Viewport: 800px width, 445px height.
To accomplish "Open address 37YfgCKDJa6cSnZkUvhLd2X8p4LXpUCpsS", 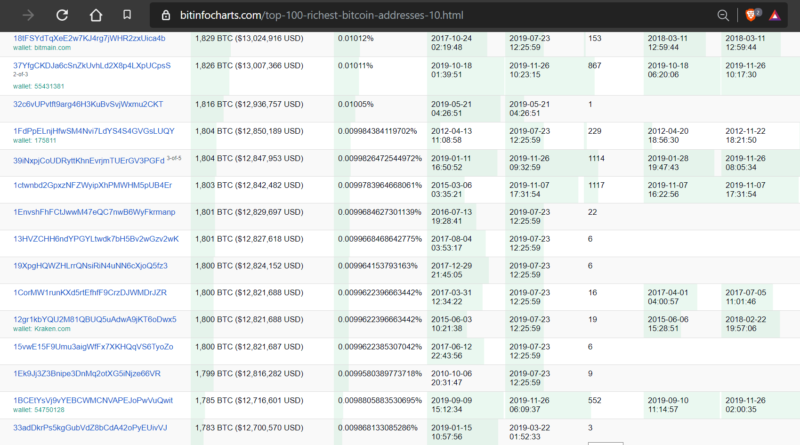I will pyautogui.click(x=92, y=65).
